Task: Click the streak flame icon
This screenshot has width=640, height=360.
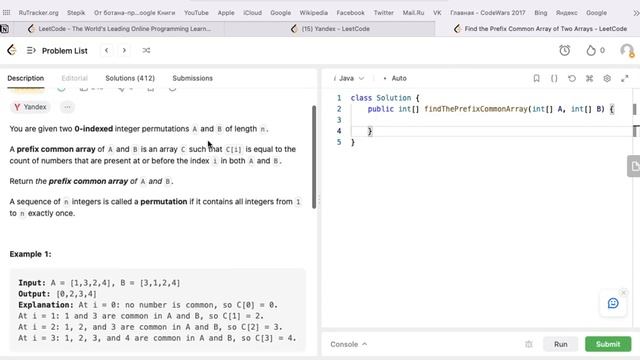Action: tap(591, 50)
